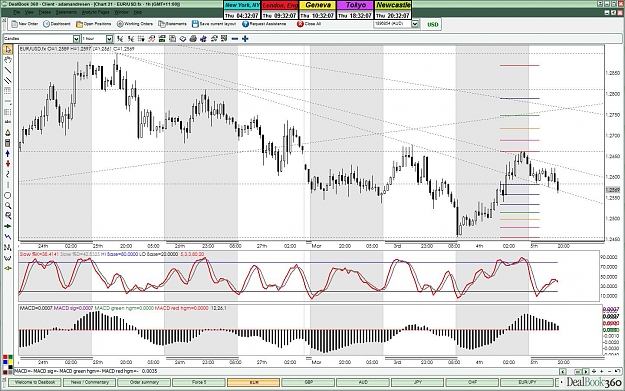Select the blue zigzag wave tool

coord(8,237)
